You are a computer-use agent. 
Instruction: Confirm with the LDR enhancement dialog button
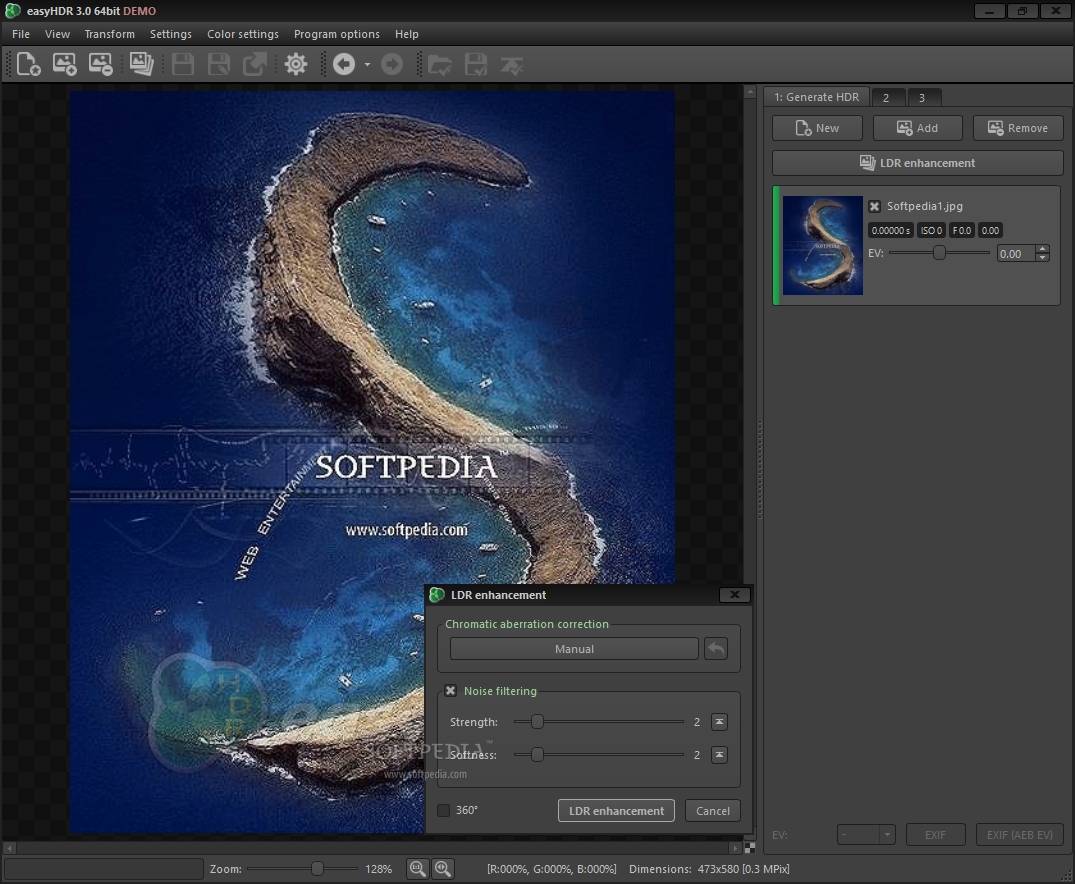[616, 811]
